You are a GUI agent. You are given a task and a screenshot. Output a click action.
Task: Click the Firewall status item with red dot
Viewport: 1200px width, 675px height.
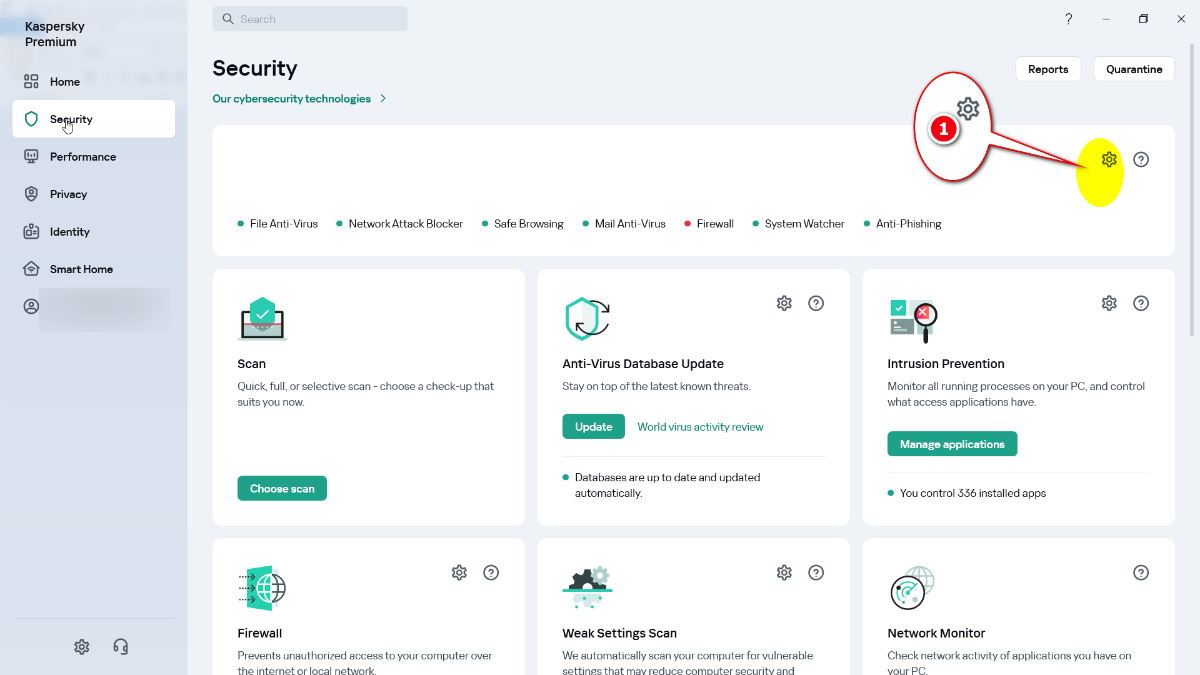pos(709,224)
